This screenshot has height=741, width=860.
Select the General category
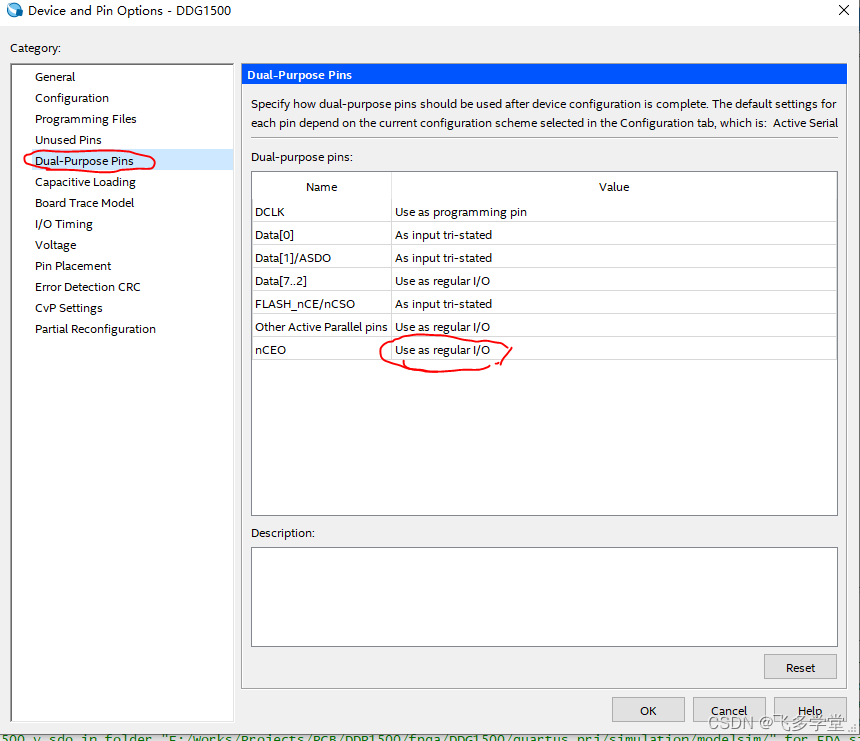pyautogui.click(x=55, y=76)
